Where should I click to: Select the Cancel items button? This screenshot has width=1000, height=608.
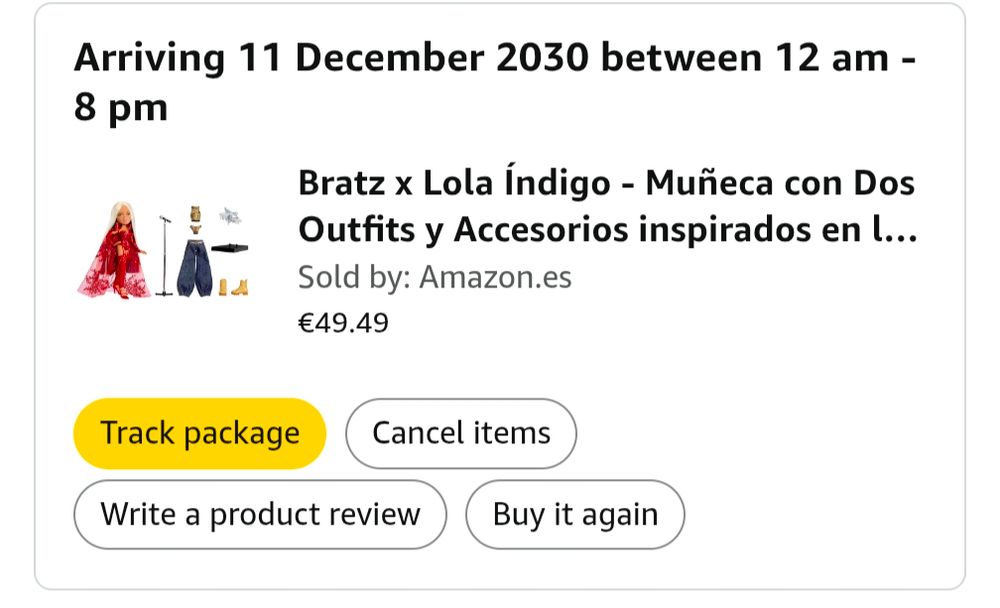[461, 434]
